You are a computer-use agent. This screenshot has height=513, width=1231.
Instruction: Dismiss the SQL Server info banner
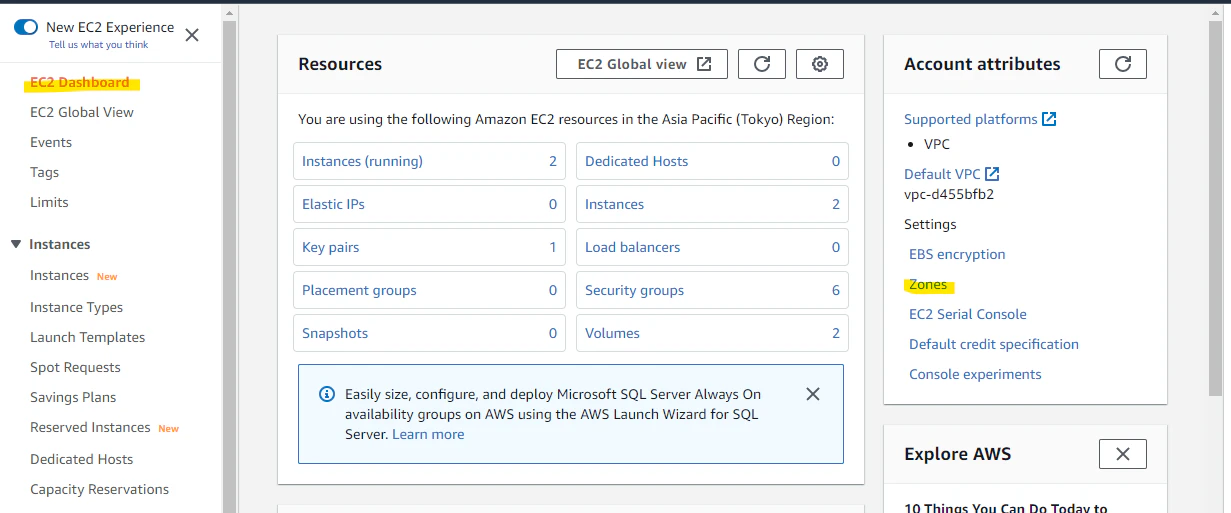pyautogui.click(x=813, y=394)
